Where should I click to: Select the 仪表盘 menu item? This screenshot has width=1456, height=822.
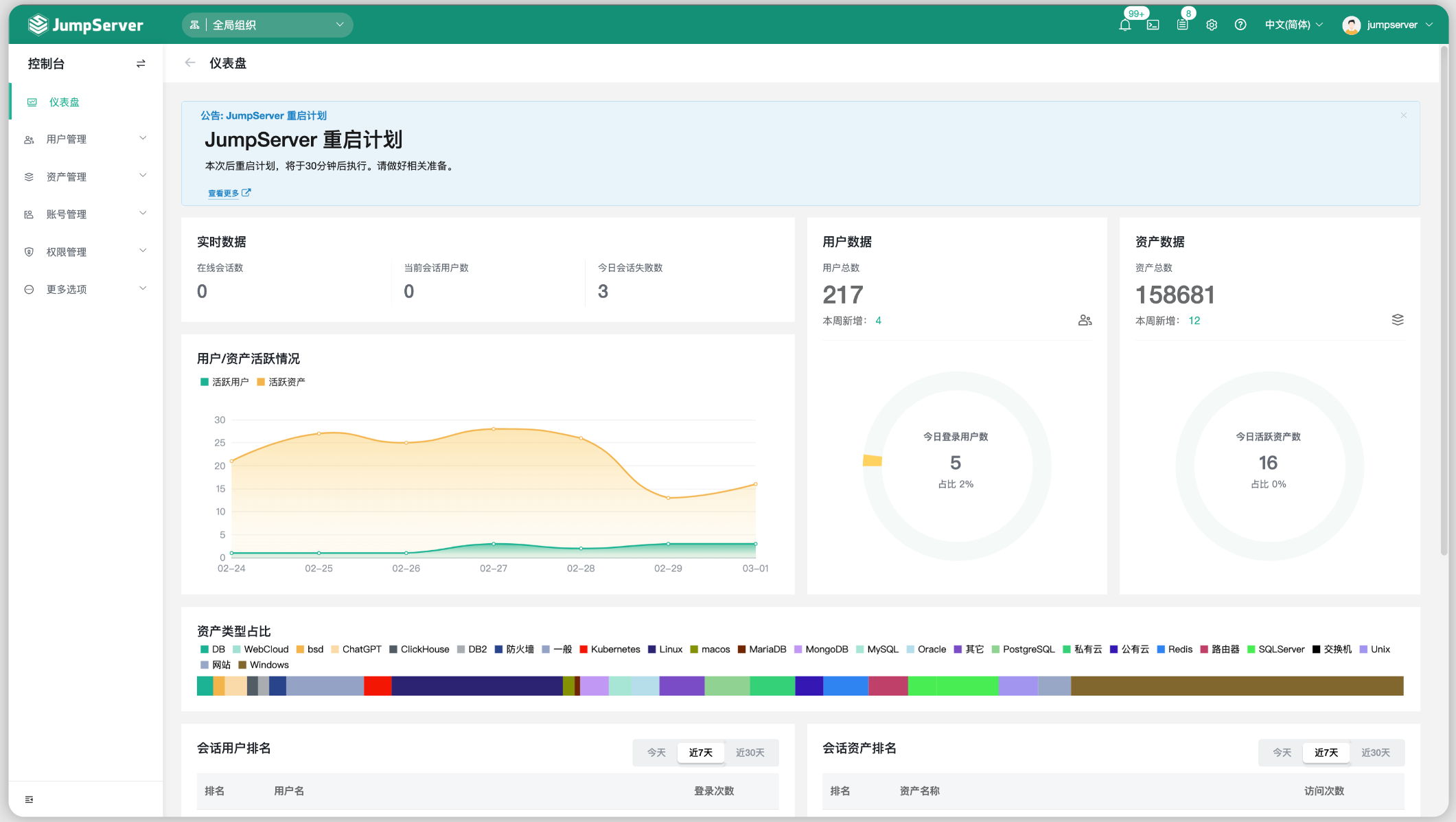click(86, 102)
